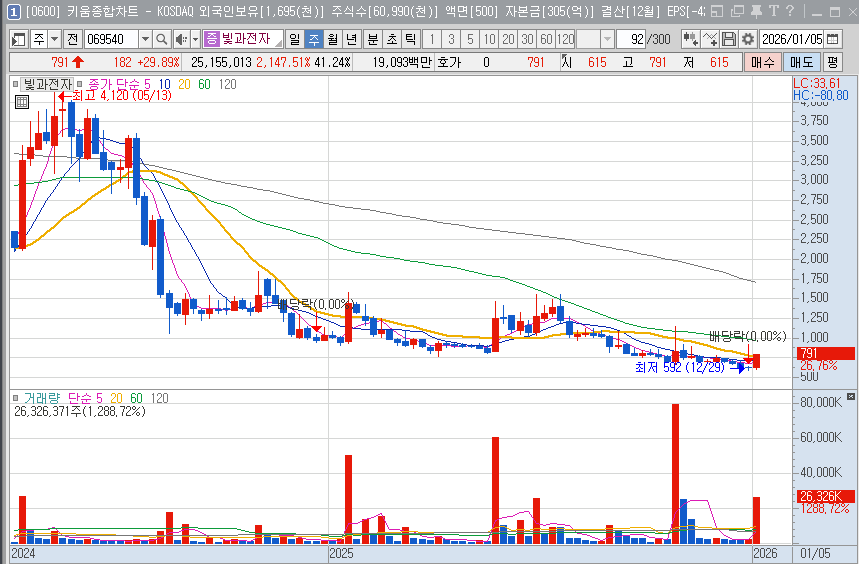Click the 매도 sell button

pyautogui.click(x=801, y=62)
